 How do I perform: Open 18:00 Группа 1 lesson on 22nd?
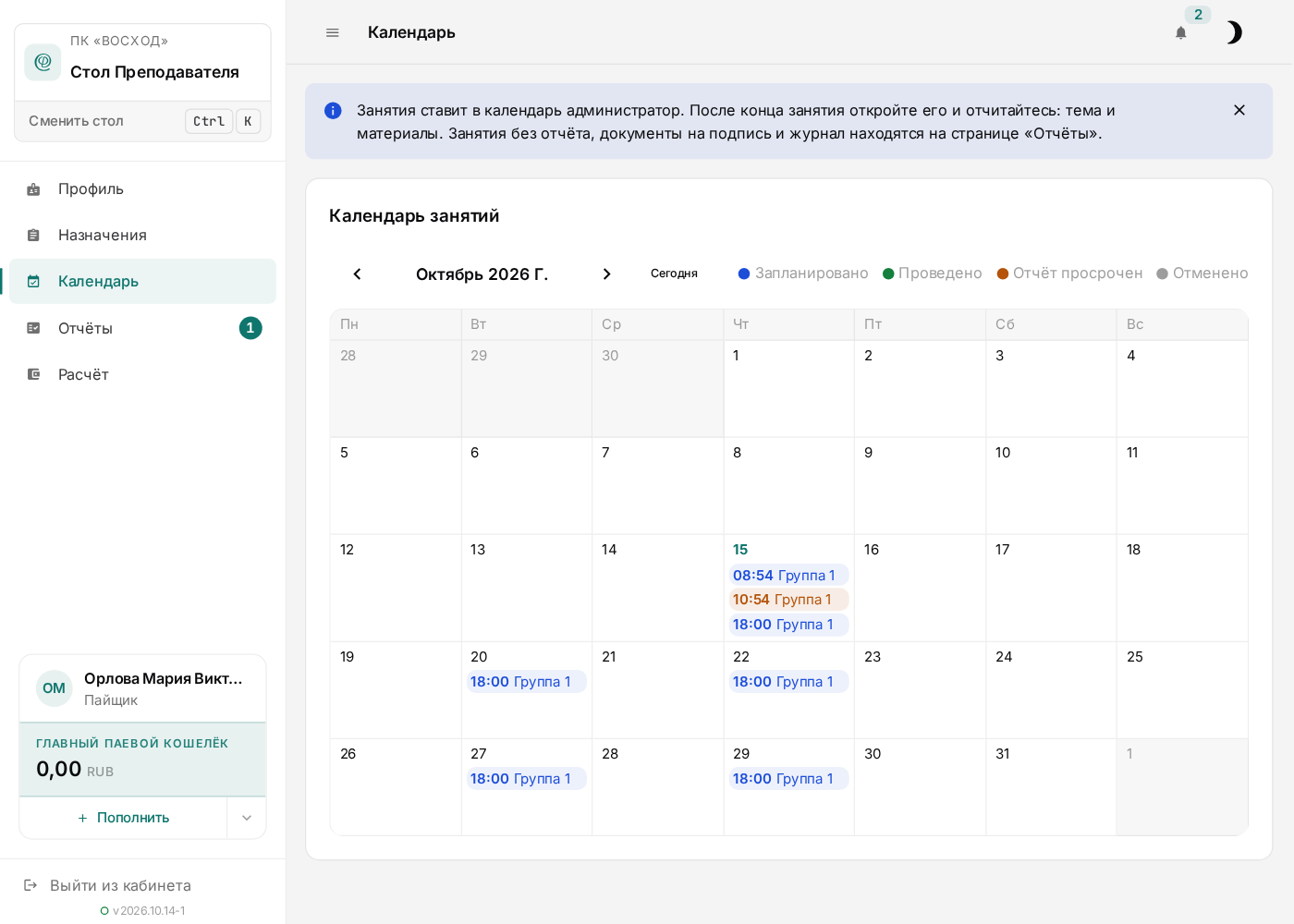788,682
